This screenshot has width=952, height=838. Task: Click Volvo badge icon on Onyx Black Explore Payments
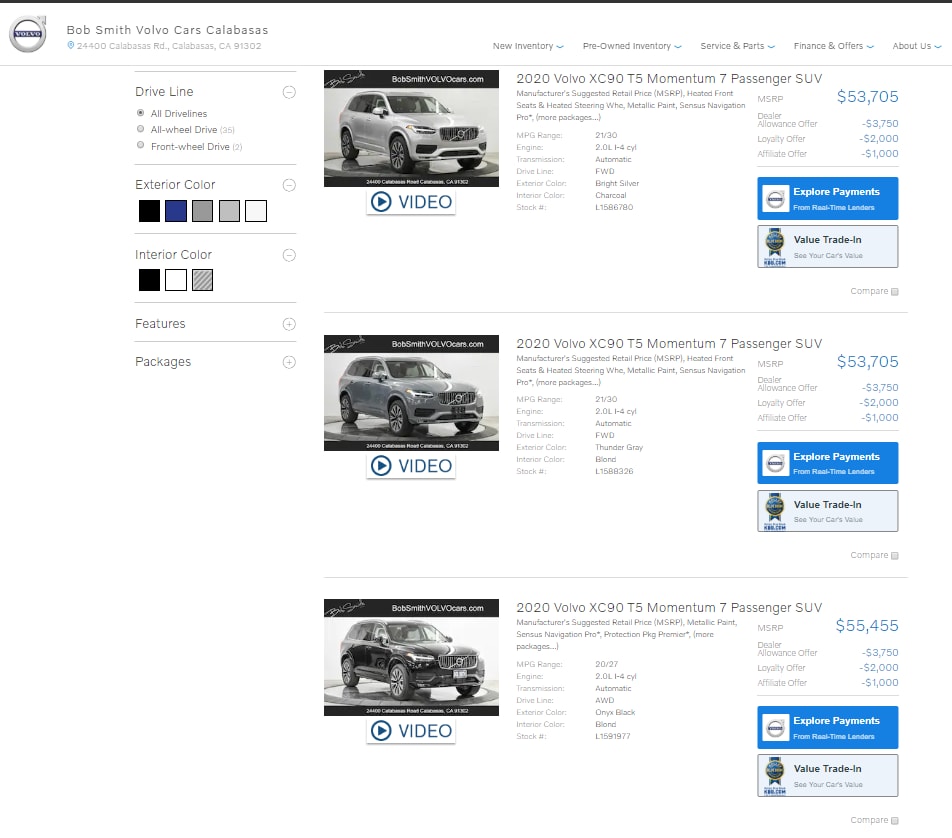[x=775, y=727]
